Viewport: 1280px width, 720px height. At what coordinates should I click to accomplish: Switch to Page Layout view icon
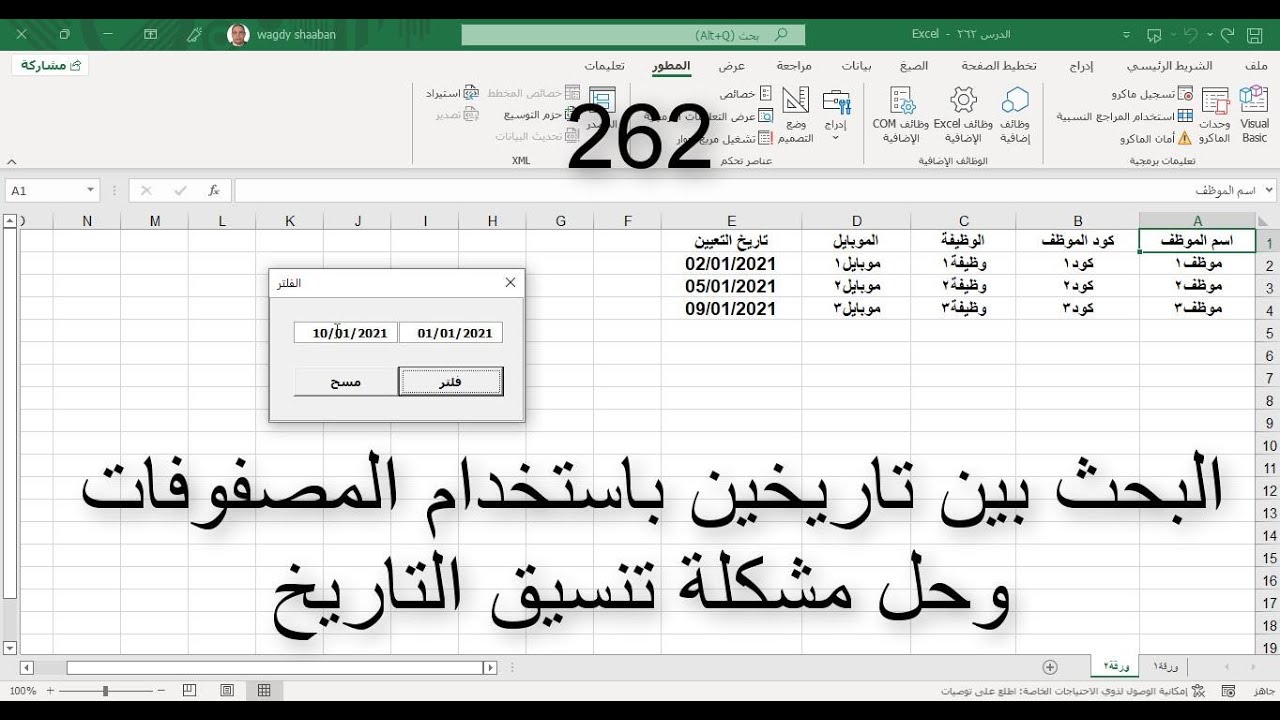pyautogui.click(x=227, y=691)
